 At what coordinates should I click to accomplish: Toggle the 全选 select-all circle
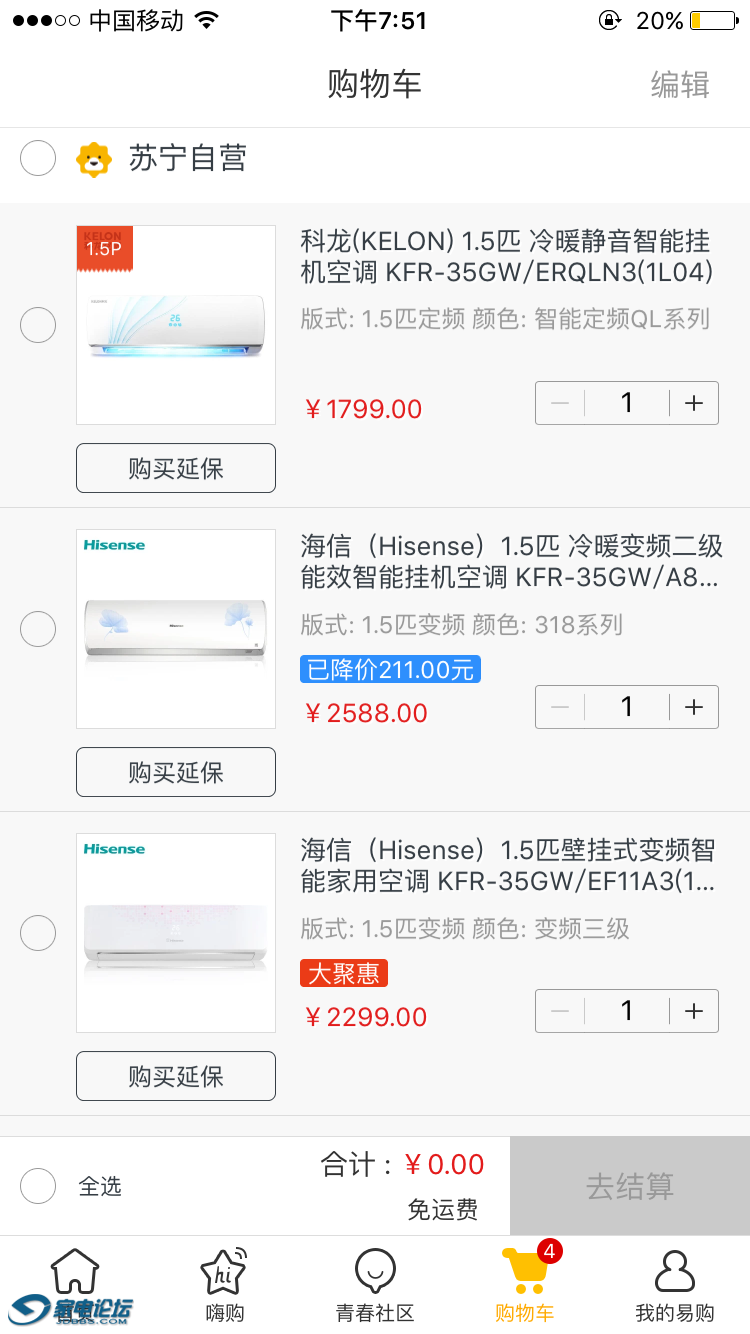[x=38, y=1186]
